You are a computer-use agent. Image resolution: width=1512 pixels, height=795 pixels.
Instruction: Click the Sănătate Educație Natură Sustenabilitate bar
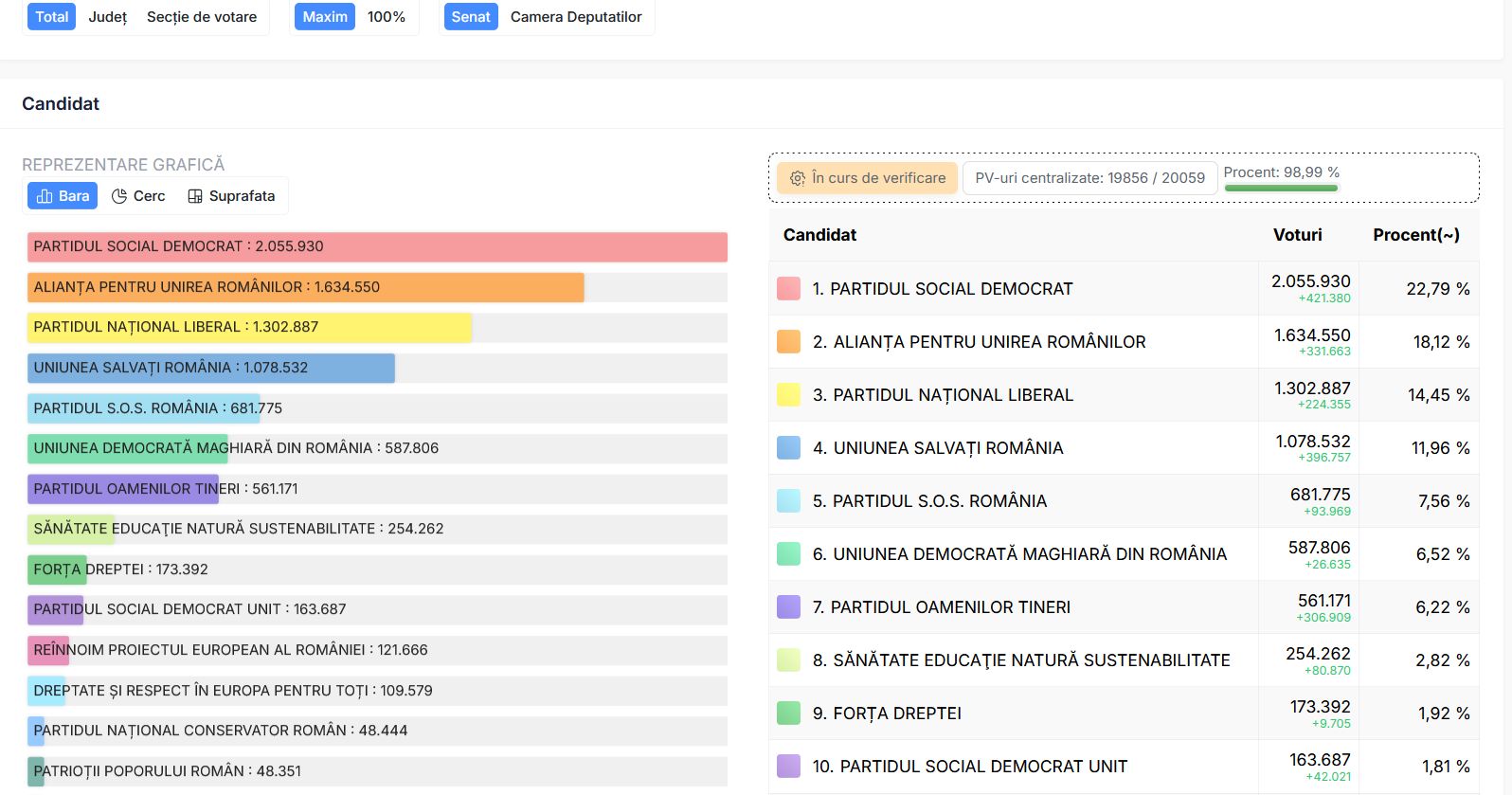pyautogui.click(x=71, y=529)
